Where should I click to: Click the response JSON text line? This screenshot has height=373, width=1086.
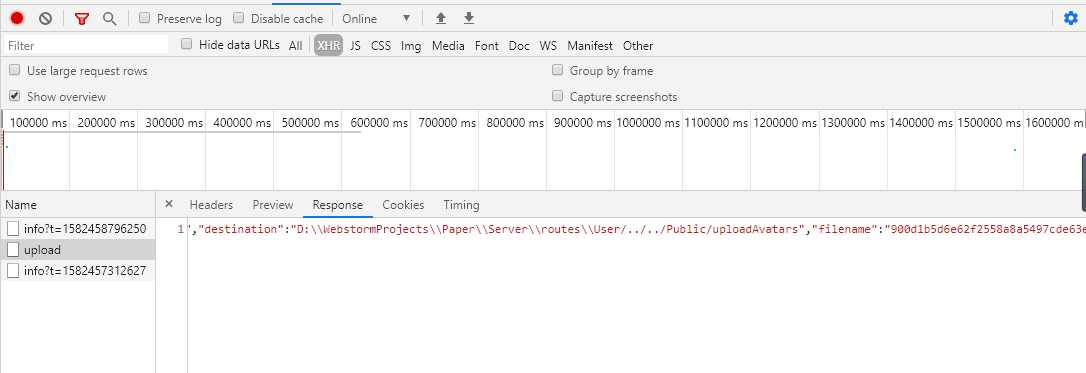point(637,229)
